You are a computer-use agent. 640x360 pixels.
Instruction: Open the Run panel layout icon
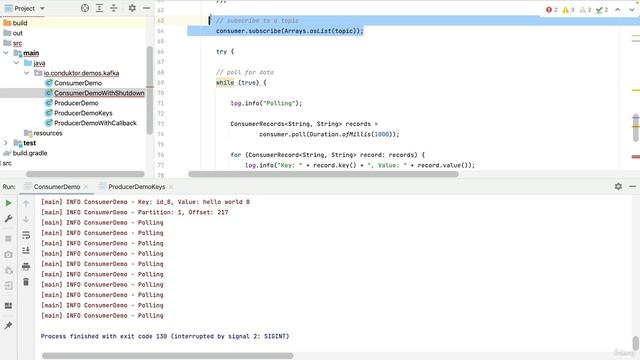pos(8,306)
